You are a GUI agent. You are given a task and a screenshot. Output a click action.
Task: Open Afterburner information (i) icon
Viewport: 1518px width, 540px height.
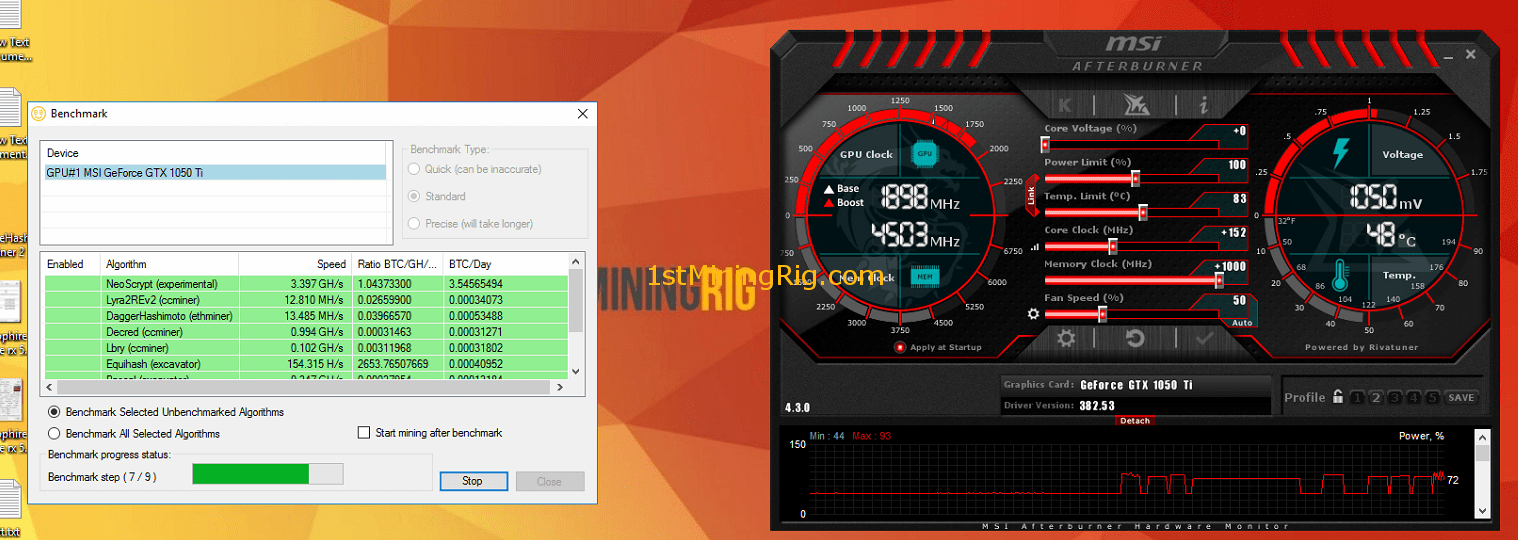[x=1203, y=104]
